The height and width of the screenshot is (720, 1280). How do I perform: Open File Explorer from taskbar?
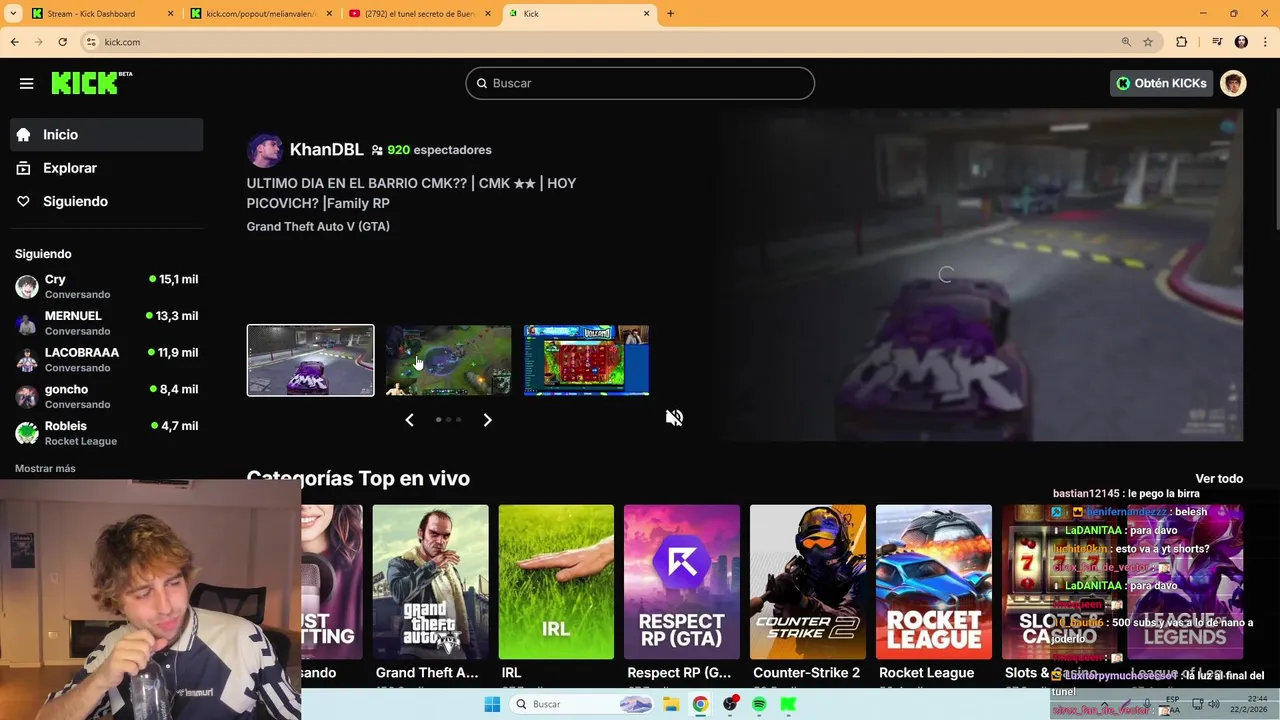coord(671,704)
